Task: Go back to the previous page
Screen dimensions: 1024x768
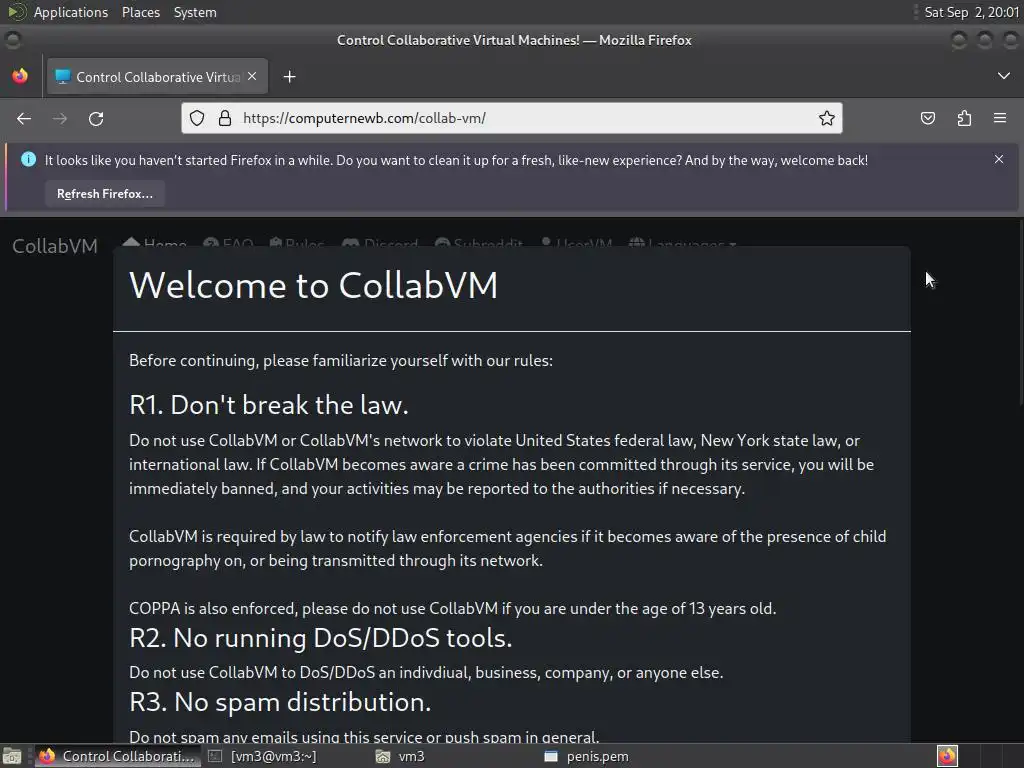Action: pos(24,118)
